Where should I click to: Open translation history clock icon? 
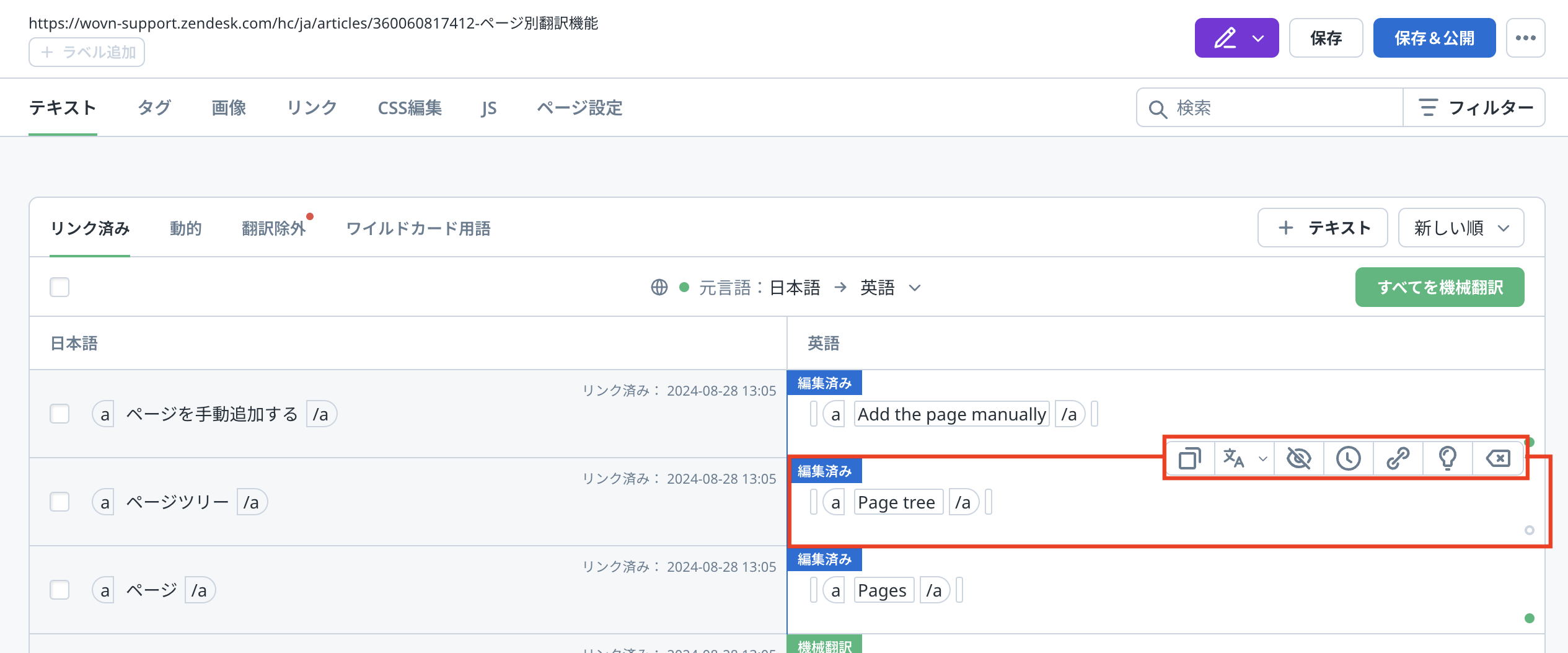[1348, 458]
